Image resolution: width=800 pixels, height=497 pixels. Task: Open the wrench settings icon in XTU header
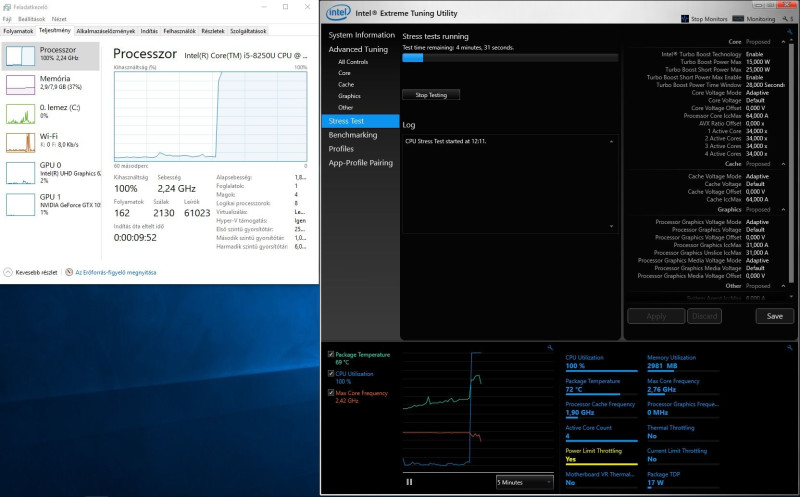click(x=785, y=18)
